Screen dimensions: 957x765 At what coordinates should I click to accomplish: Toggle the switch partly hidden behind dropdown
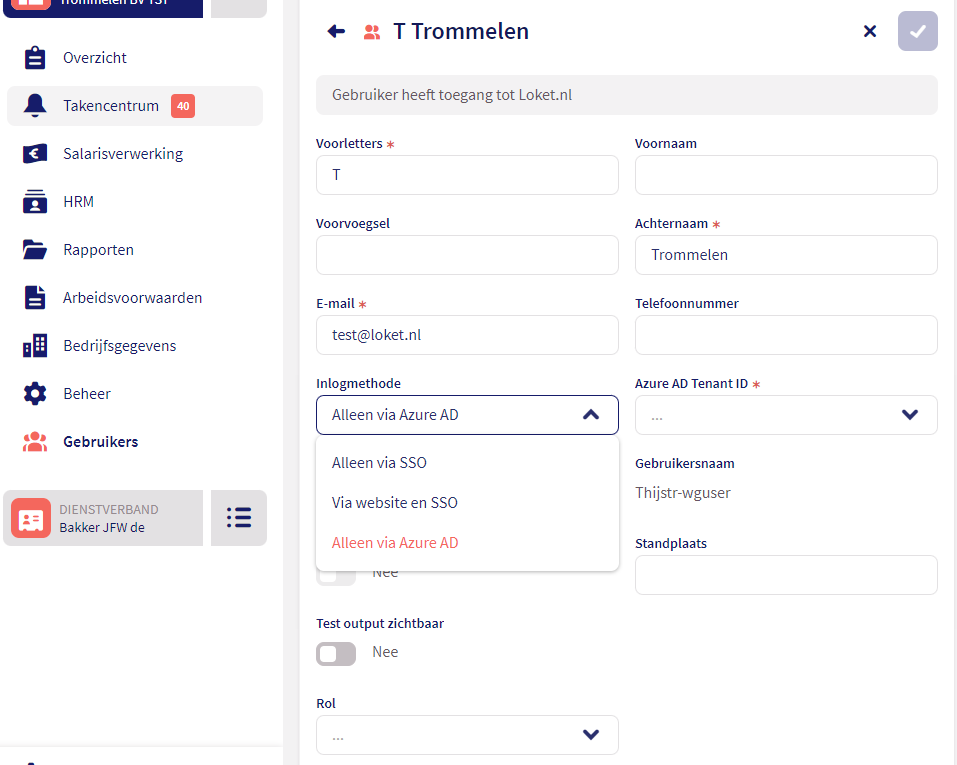[x=336, y=576]
